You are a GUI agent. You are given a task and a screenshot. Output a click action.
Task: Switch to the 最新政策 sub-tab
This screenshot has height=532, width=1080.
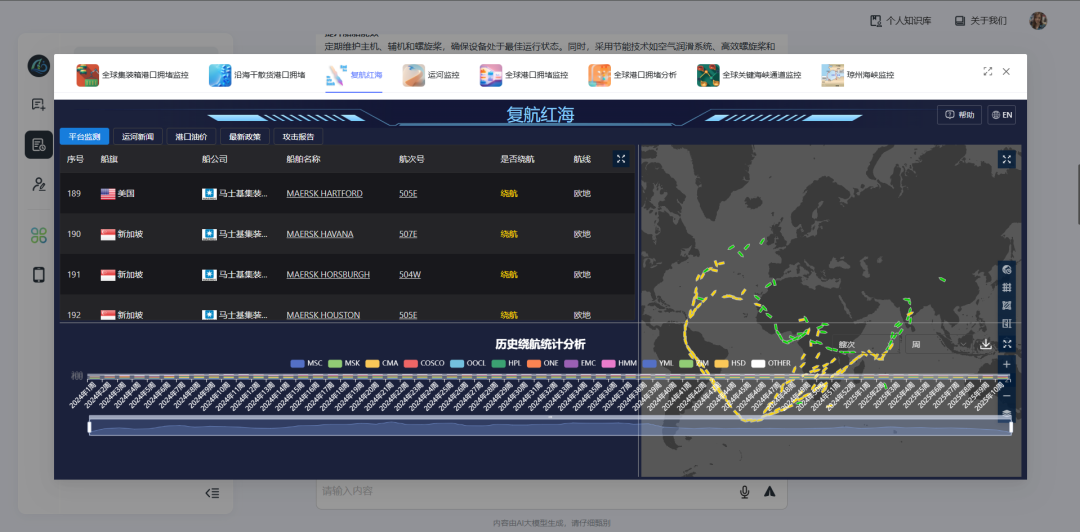[x=245, y=136]
